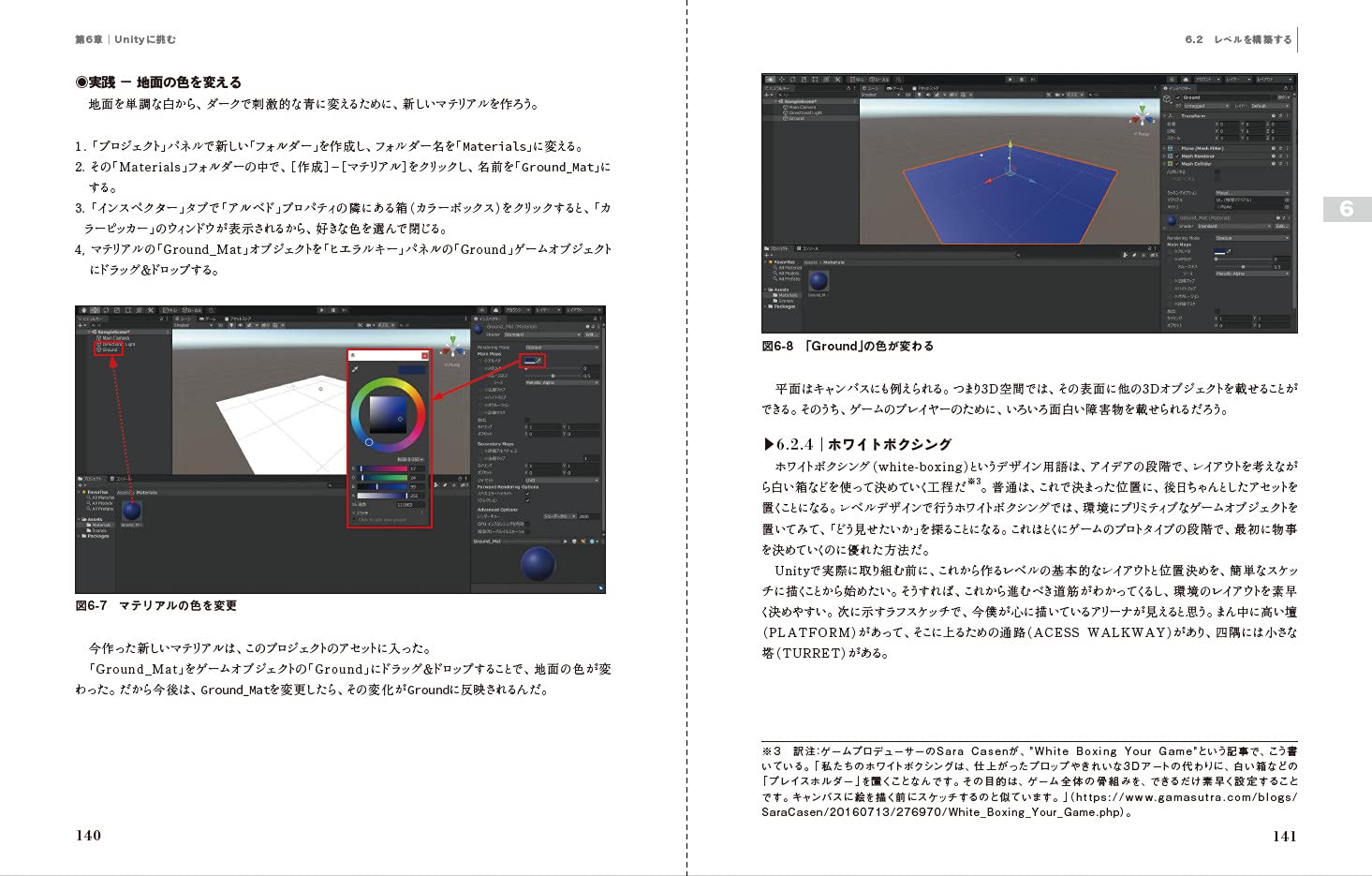Switch to the Asset Store tab in figure 6-7

(x=238, y=319)
